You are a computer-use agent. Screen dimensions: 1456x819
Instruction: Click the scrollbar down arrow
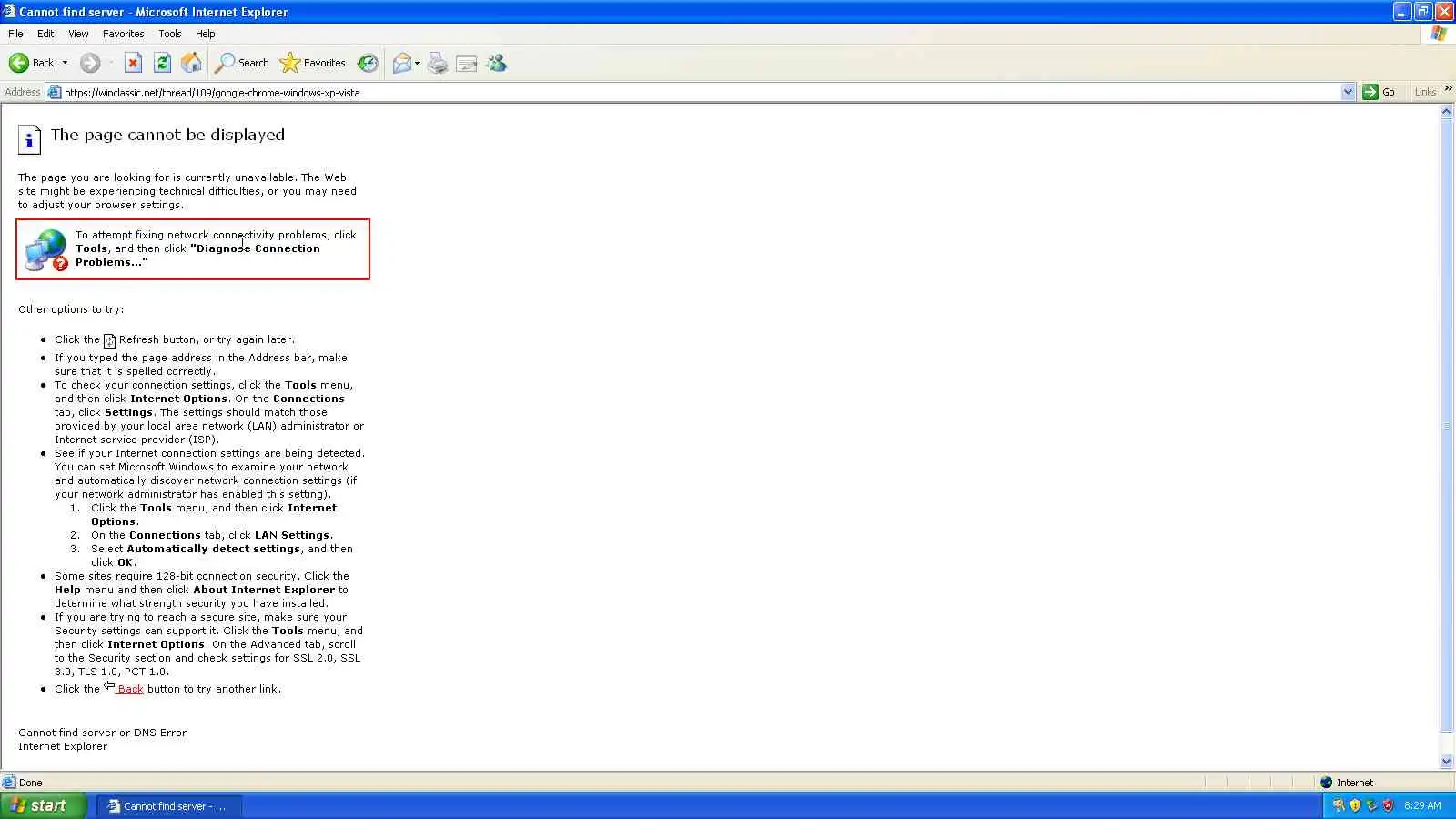[x=1447, y=762]
